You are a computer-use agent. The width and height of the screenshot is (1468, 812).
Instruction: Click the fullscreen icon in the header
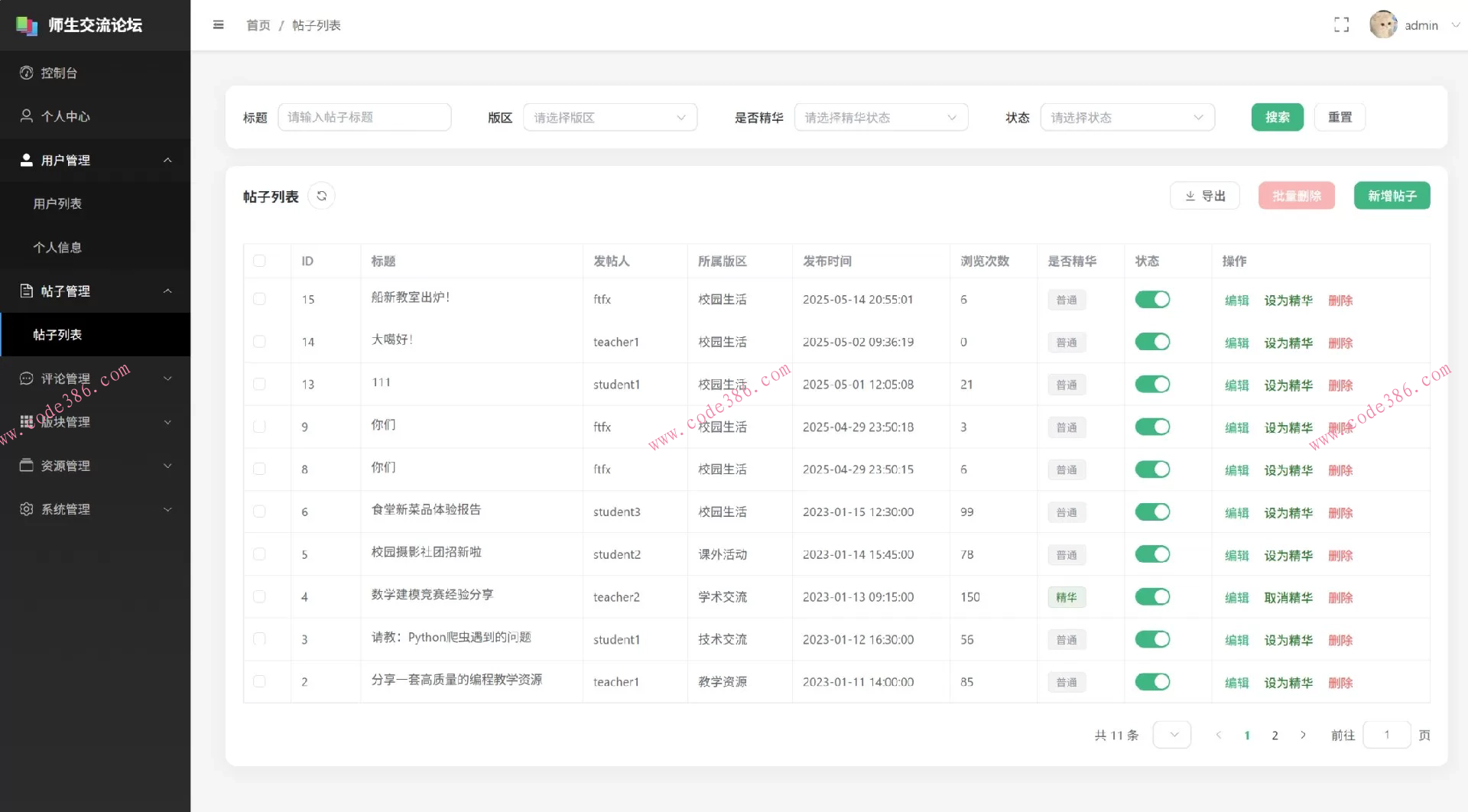click(1342, 24)
